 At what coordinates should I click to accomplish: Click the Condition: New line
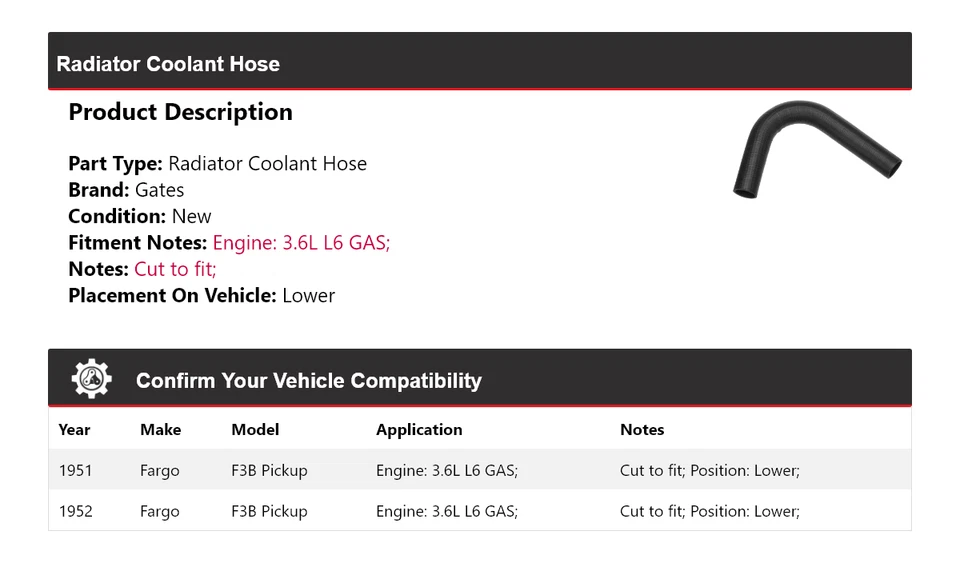[140, 217]
